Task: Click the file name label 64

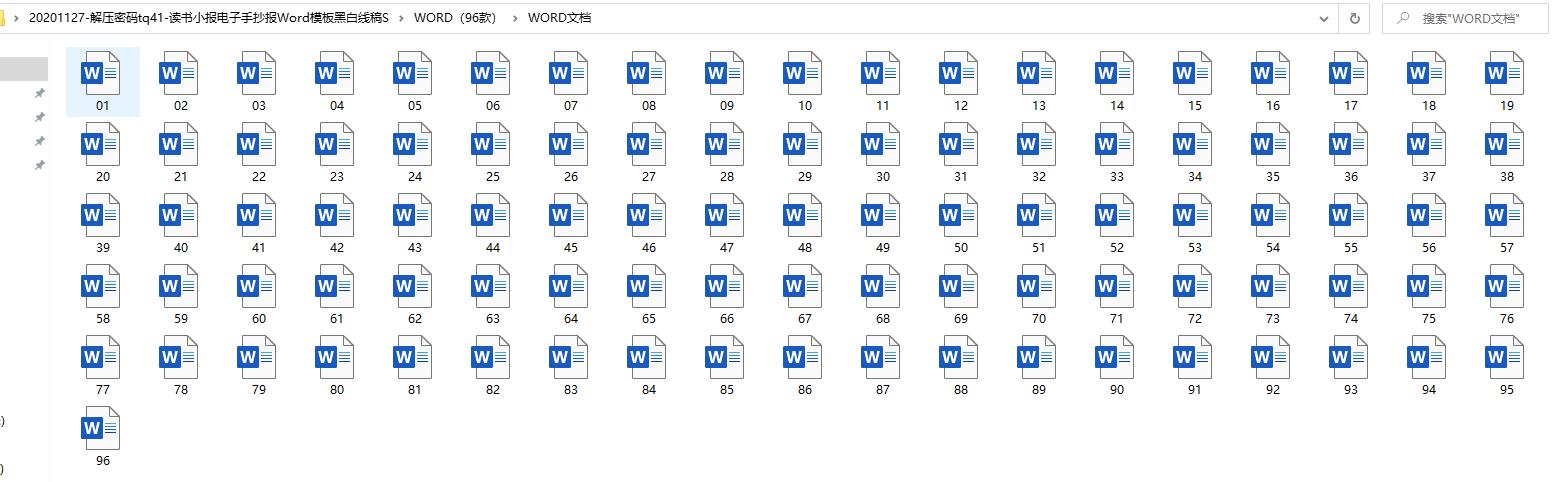Action: click(570, 319)
